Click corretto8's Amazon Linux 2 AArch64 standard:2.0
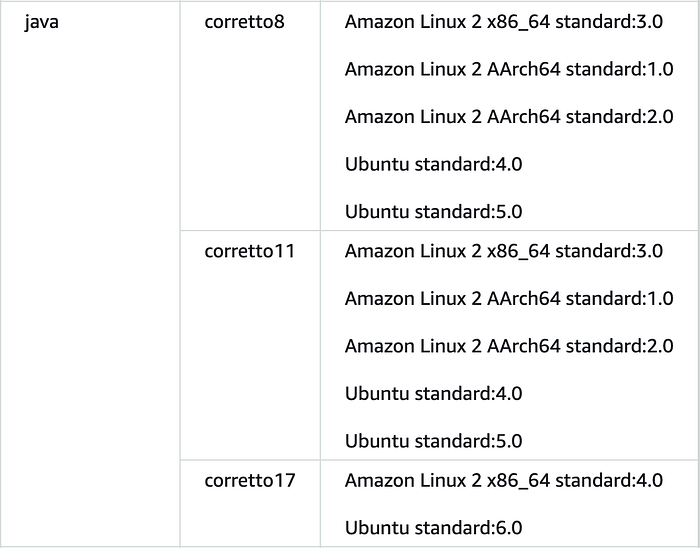Screen dimensions: 700x548 pyautogui.click(x=509, y=116)
